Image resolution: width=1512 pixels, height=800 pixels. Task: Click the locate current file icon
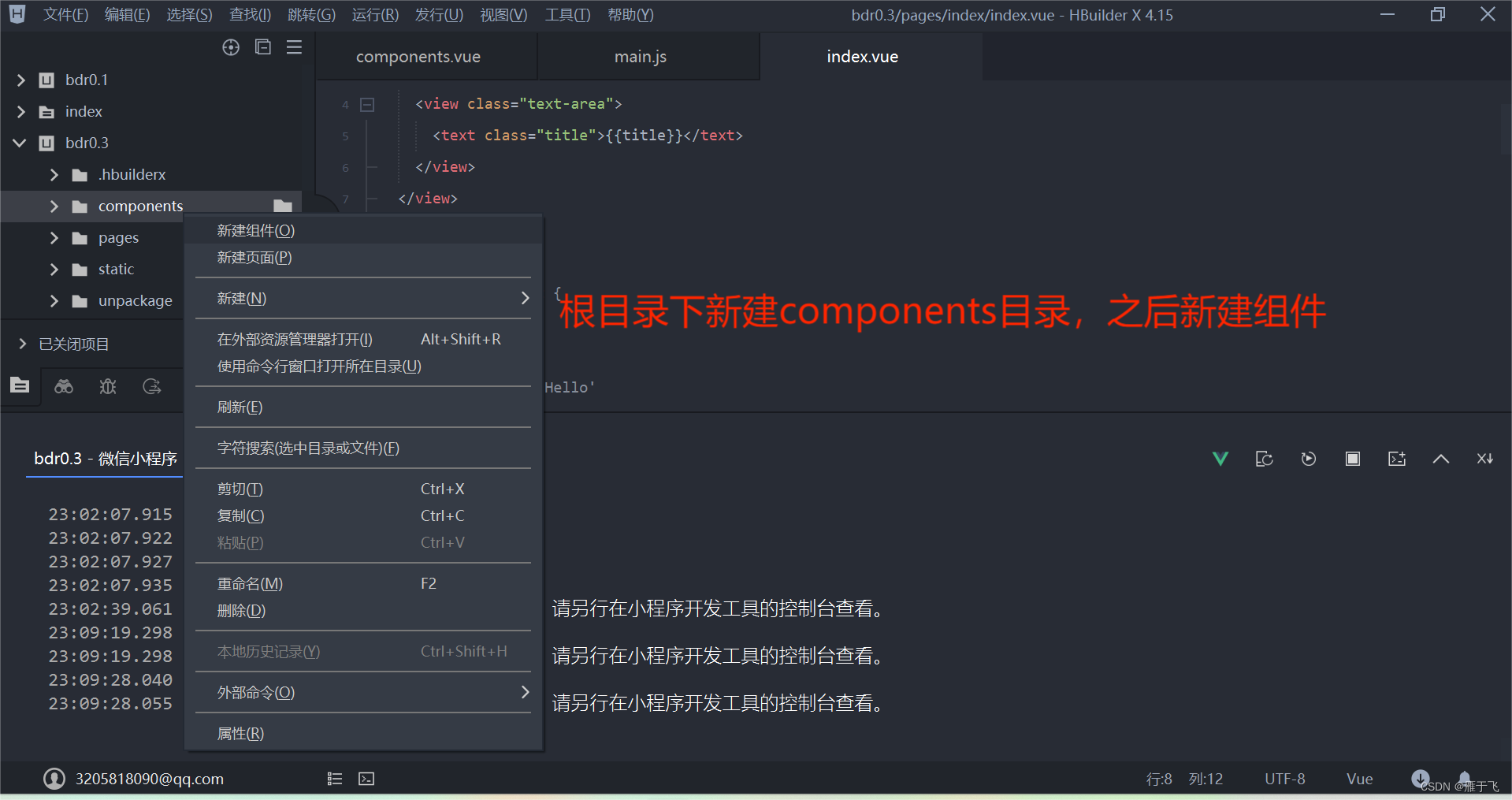point(231,47)
